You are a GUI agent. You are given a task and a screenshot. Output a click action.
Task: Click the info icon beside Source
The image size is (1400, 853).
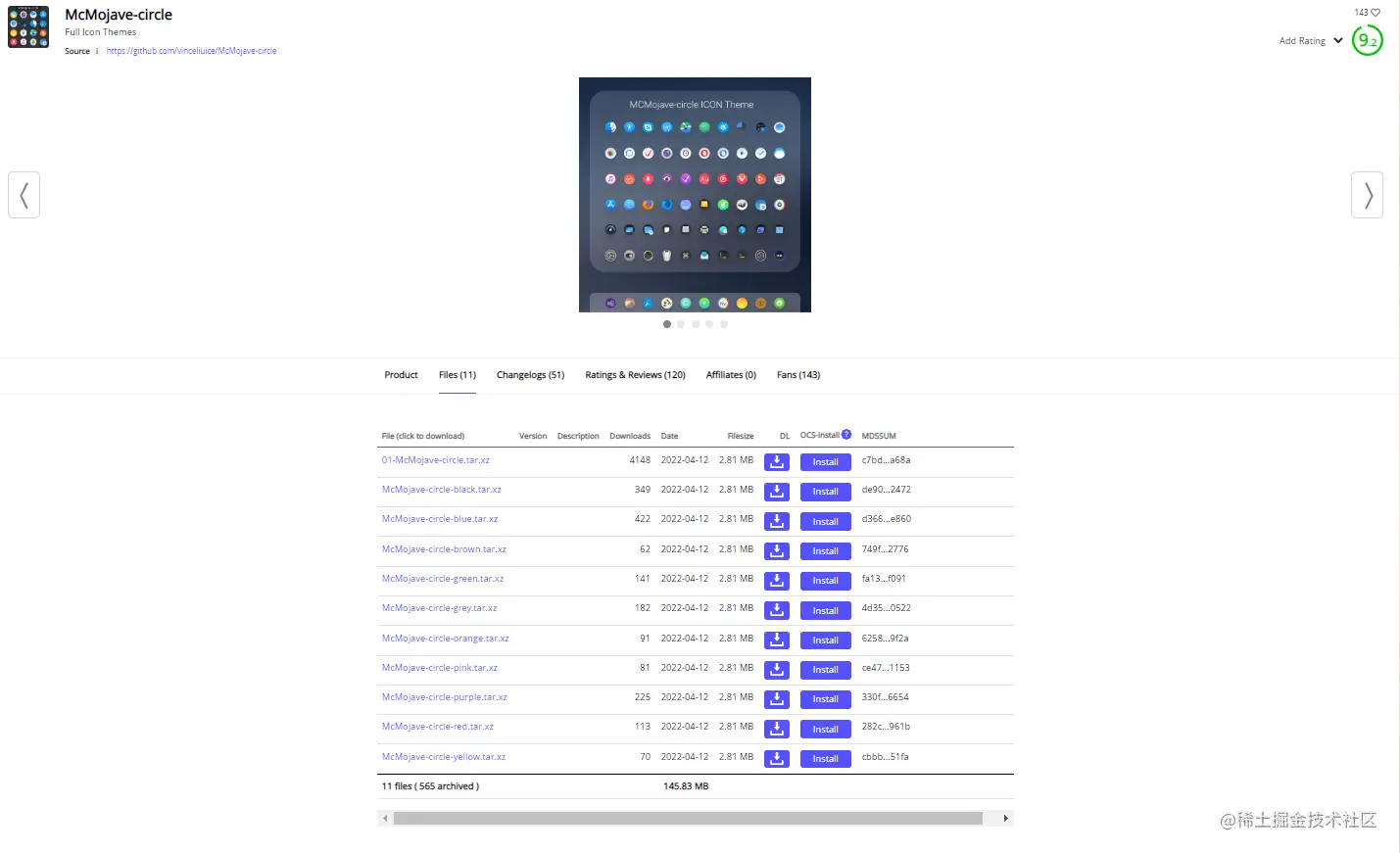pos(97,51)
